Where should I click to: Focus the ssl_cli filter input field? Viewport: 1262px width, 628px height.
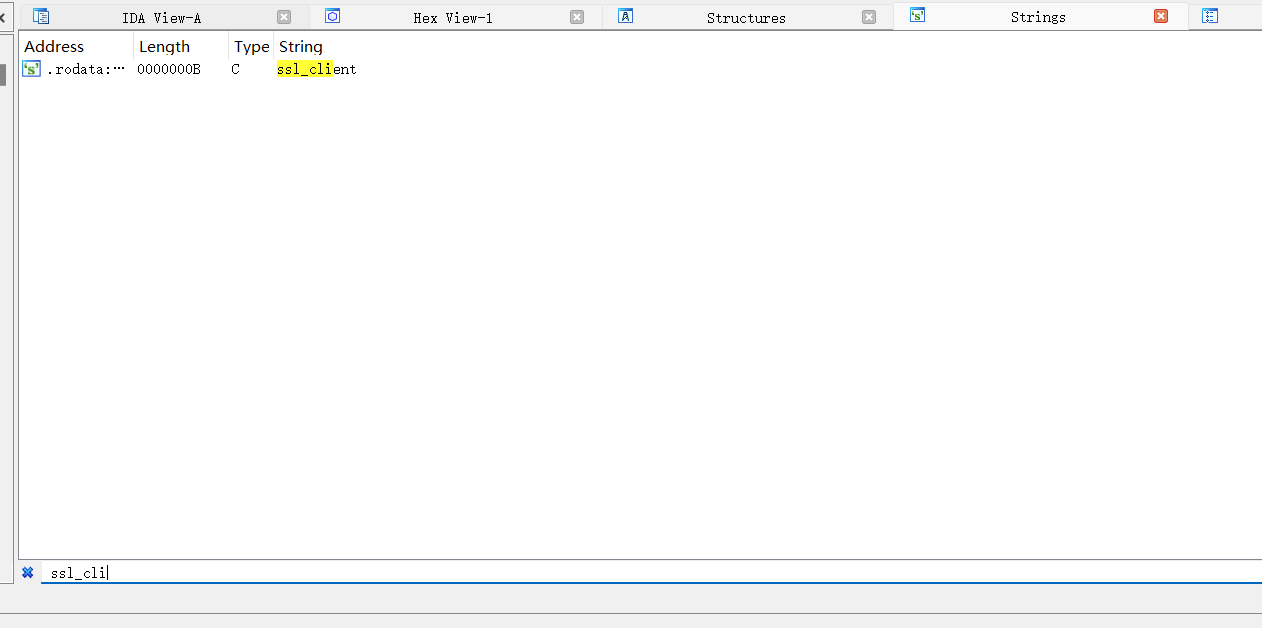pyautogui.click(x=651, y=573)
